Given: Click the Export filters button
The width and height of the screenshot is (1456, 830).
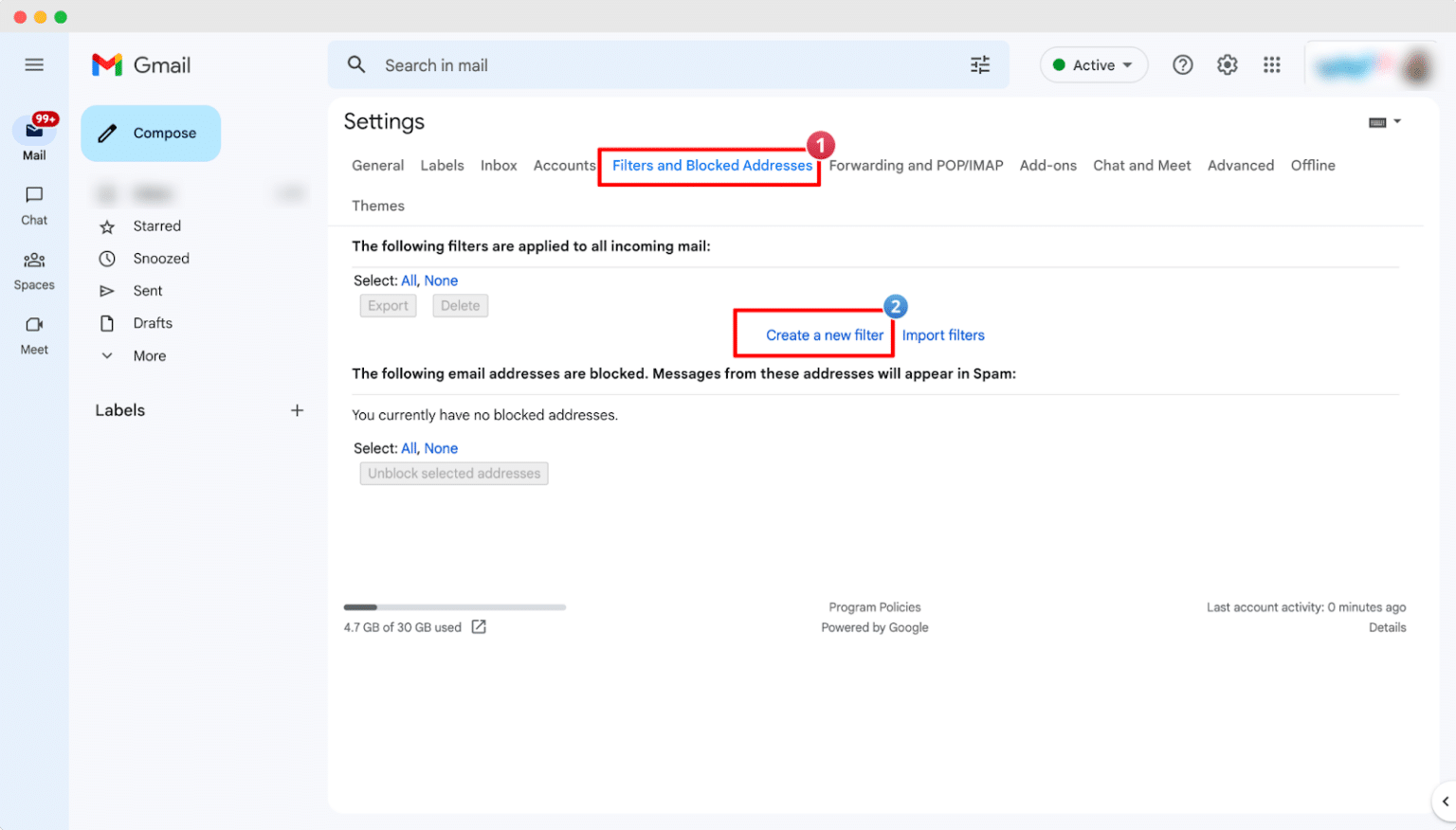Looking at the screenshot, I should coord(388,305).
